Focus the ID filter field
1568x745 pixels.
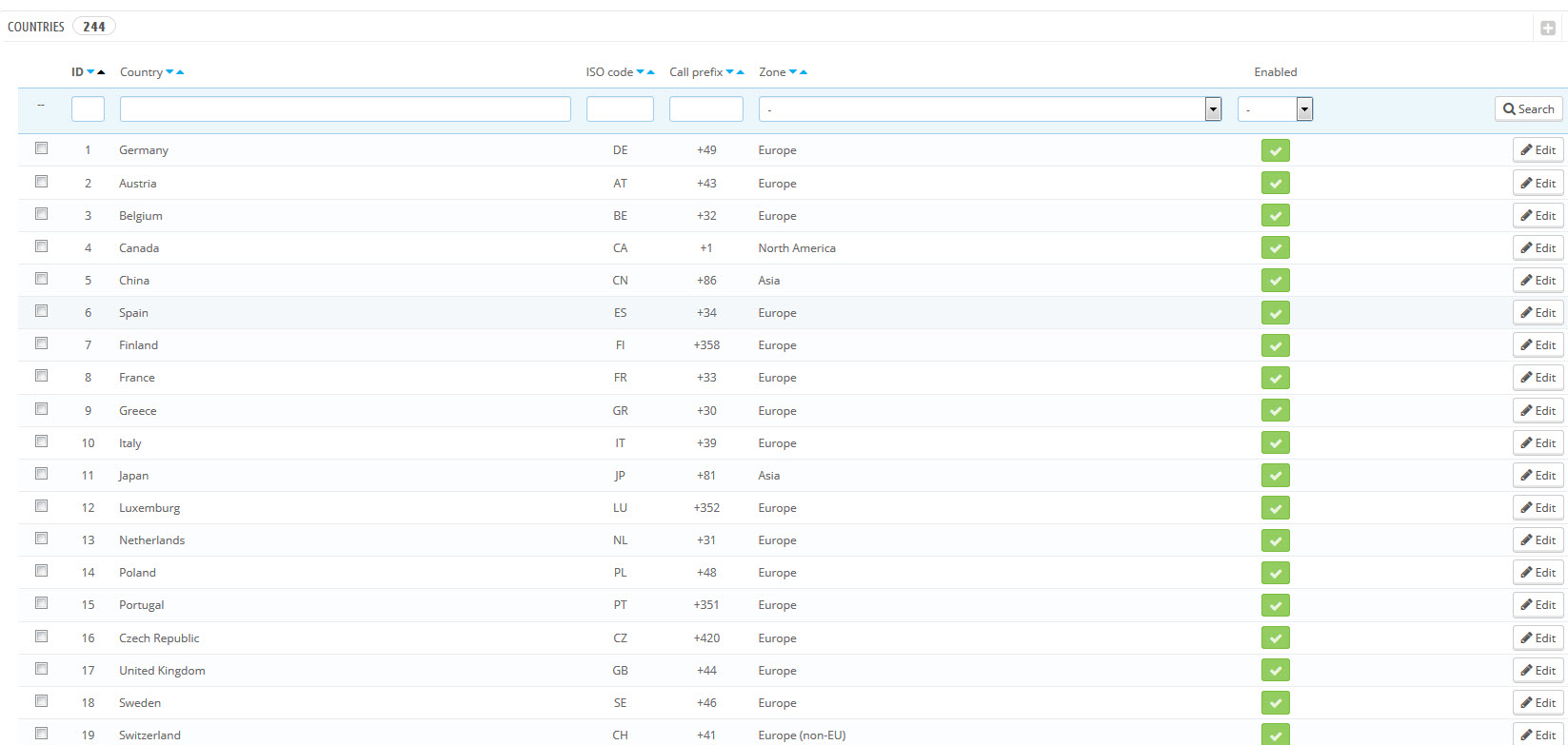[x=88, y=109]
